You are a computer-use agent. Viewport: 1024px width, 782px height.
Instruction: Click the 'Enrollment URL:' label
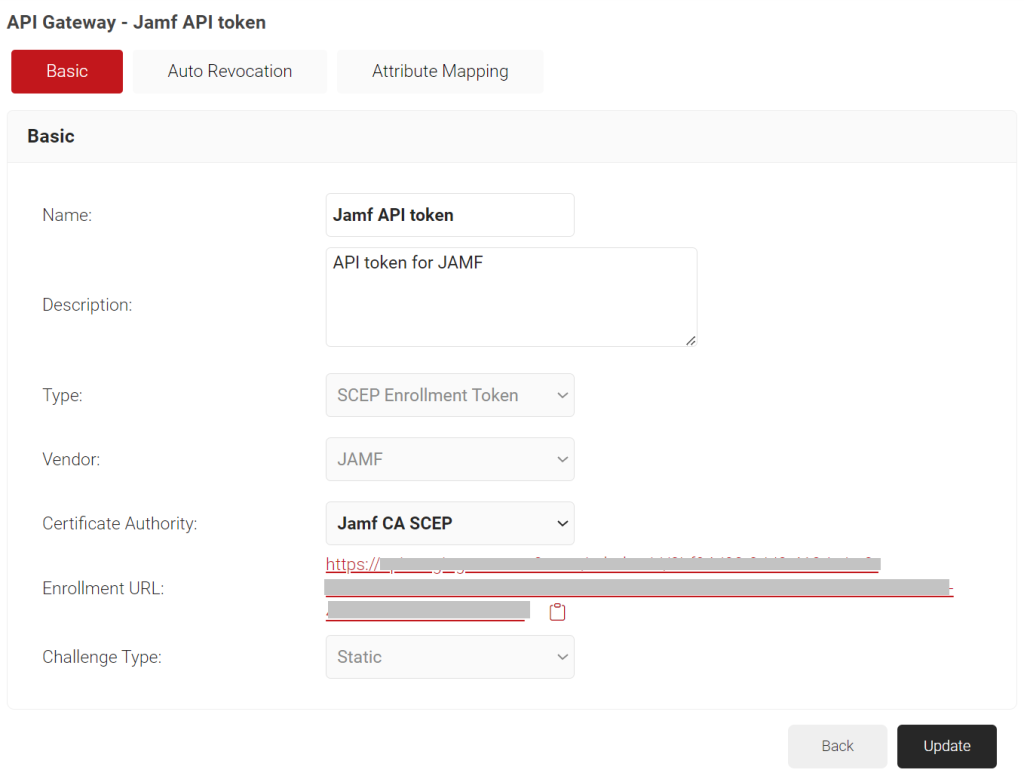(103, 588)
